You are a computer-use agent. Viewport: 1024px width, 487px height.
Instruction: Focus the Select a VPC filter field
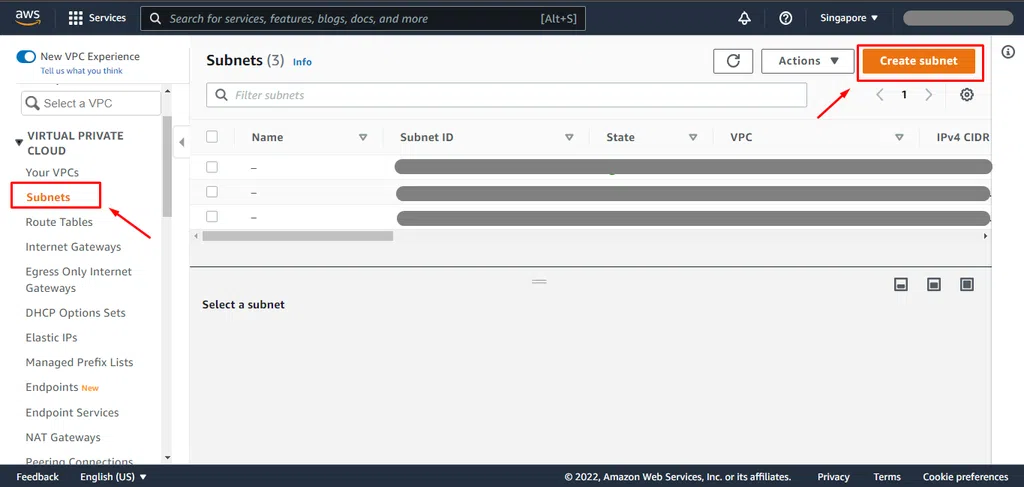[91, 103]
